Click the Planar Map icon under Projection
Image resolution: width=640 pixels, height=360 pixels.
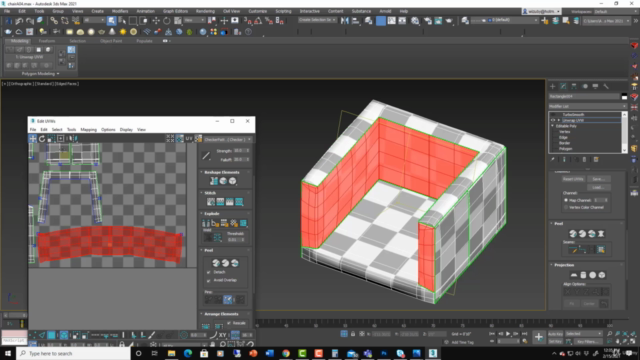(x=574, y=275)
